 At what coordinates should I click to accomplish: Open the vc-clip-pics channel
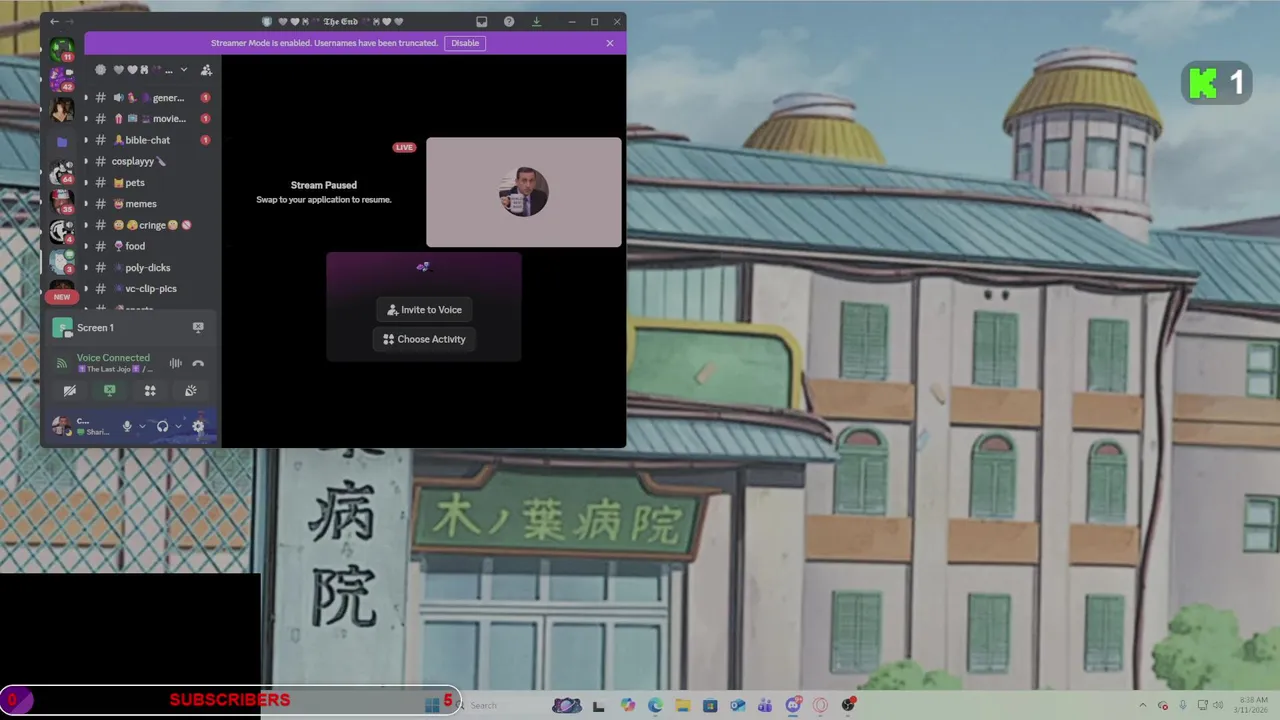point(150,288)
